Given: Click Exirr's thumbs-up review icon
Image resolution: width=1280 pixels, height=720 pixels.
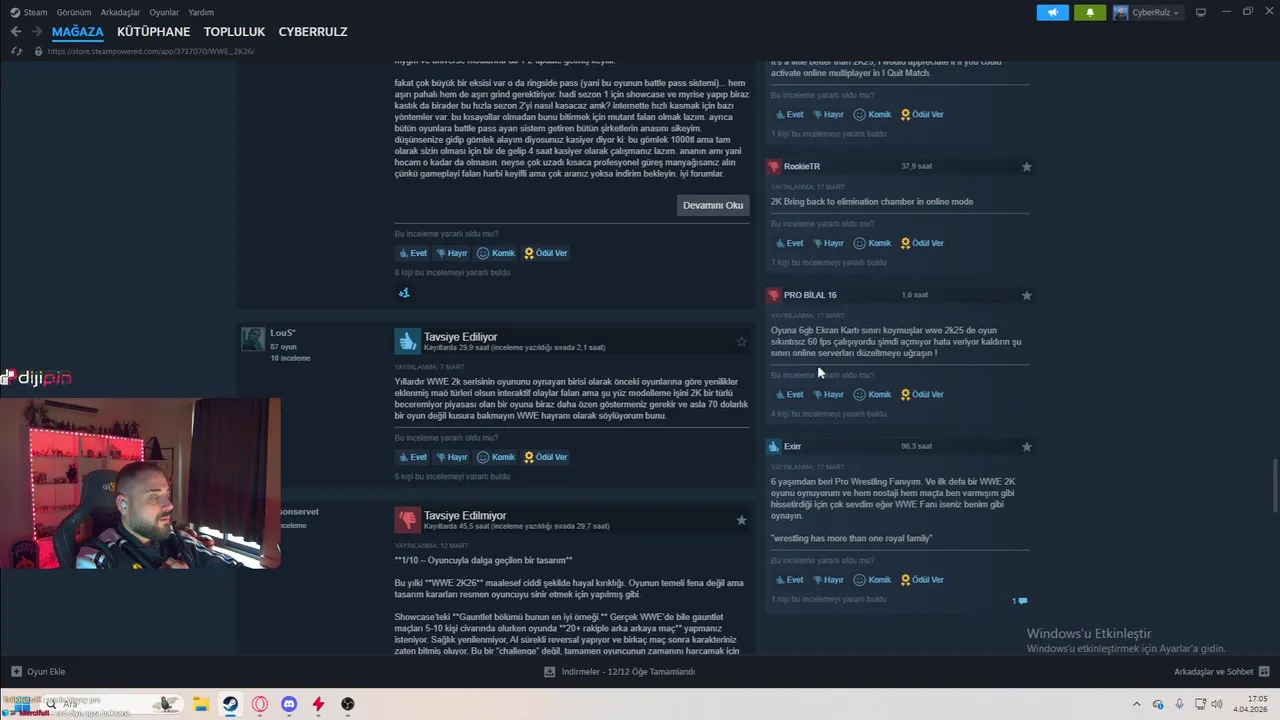Looking at the screenshot, I should (773, 446).
